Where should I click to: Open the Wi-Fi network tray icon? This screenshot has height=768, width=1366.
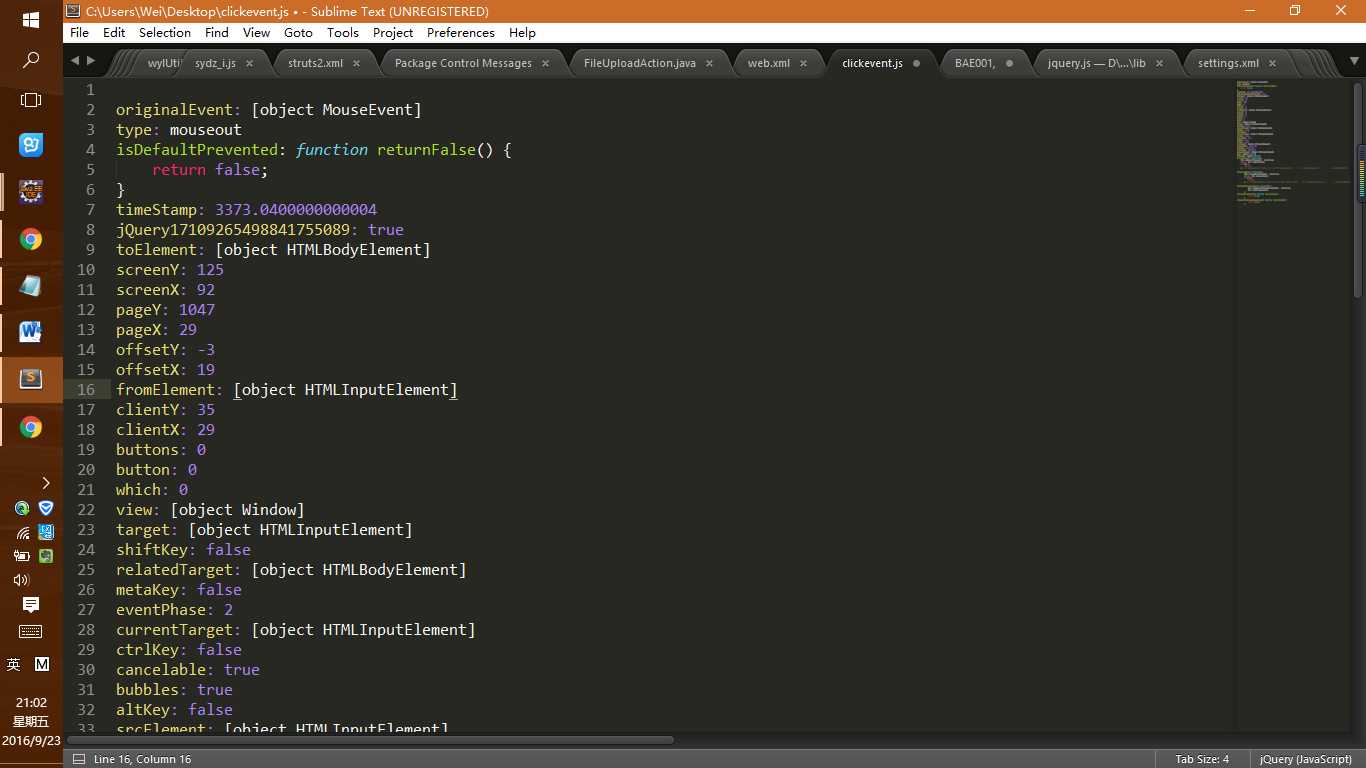click(x=22, y=532)
